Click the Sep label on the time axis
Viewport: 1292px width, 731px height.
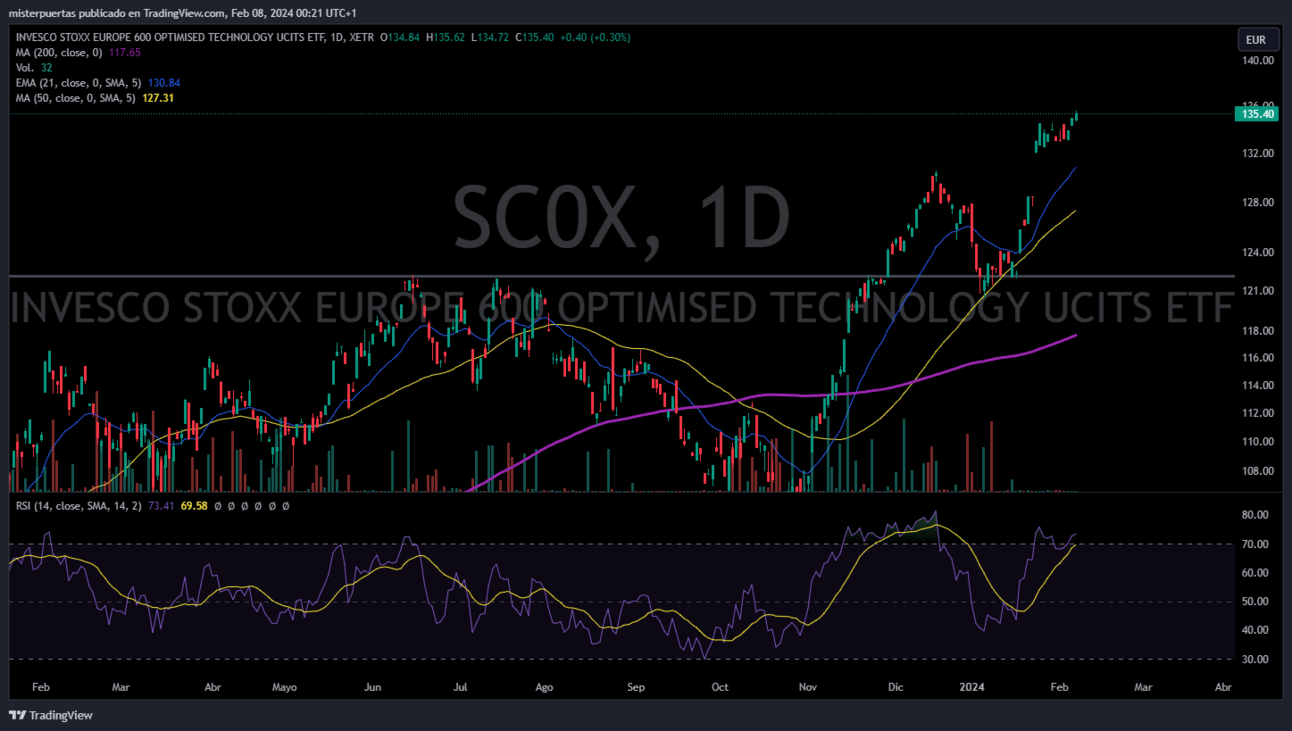click(636, 688)
